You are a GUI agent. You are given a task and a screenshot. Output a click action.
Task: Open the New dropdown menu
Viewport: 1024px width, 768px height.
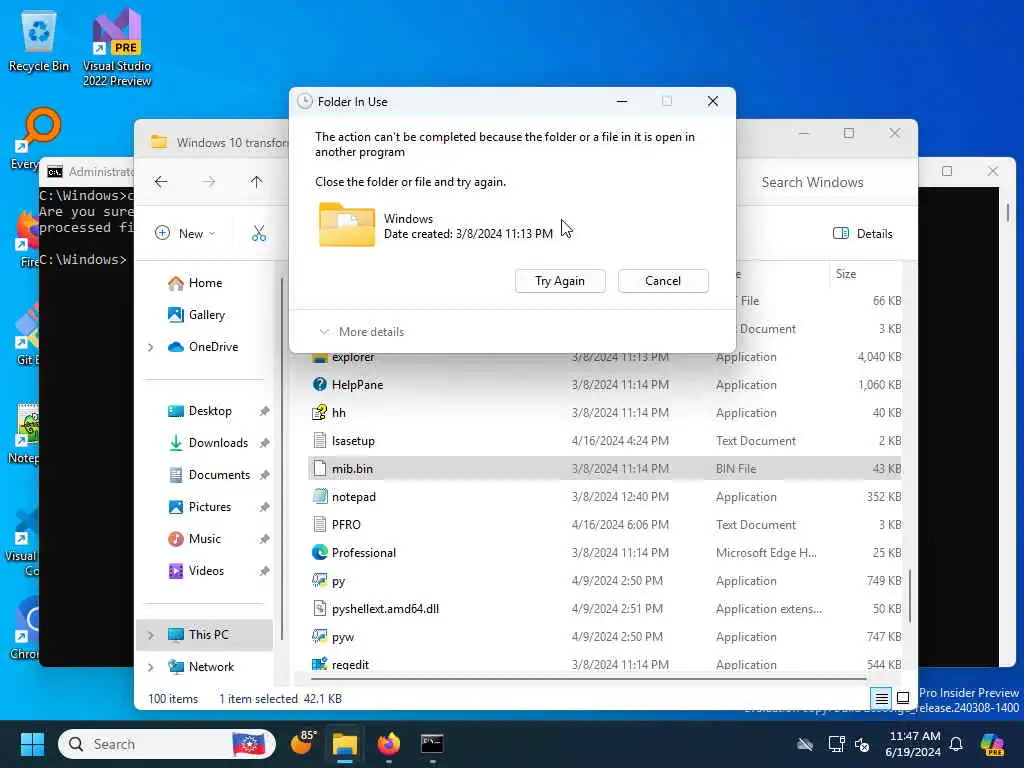pyautogui.click(x=185, y=233)
